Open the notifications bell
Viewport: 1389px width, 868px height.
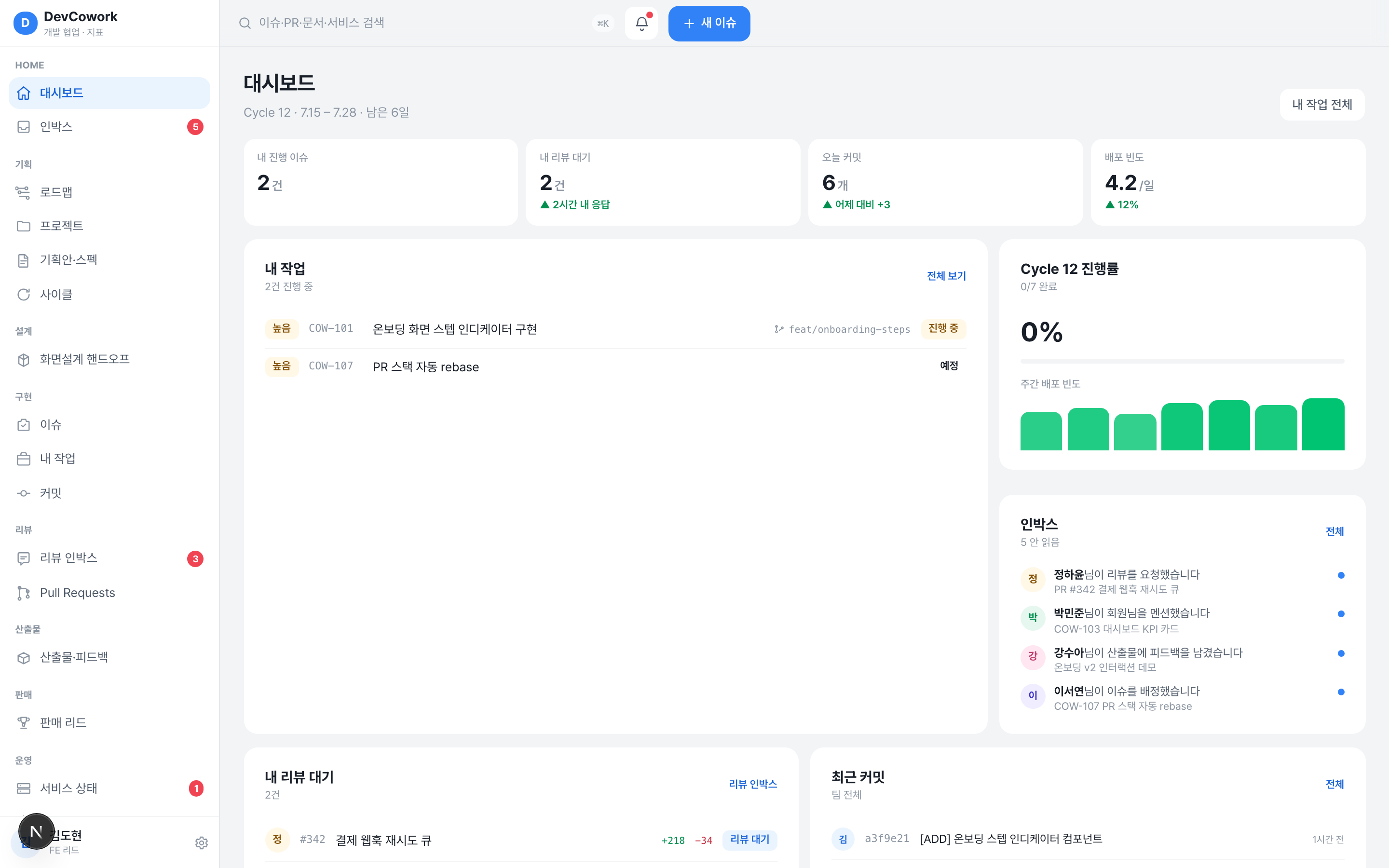click(641, 23)
